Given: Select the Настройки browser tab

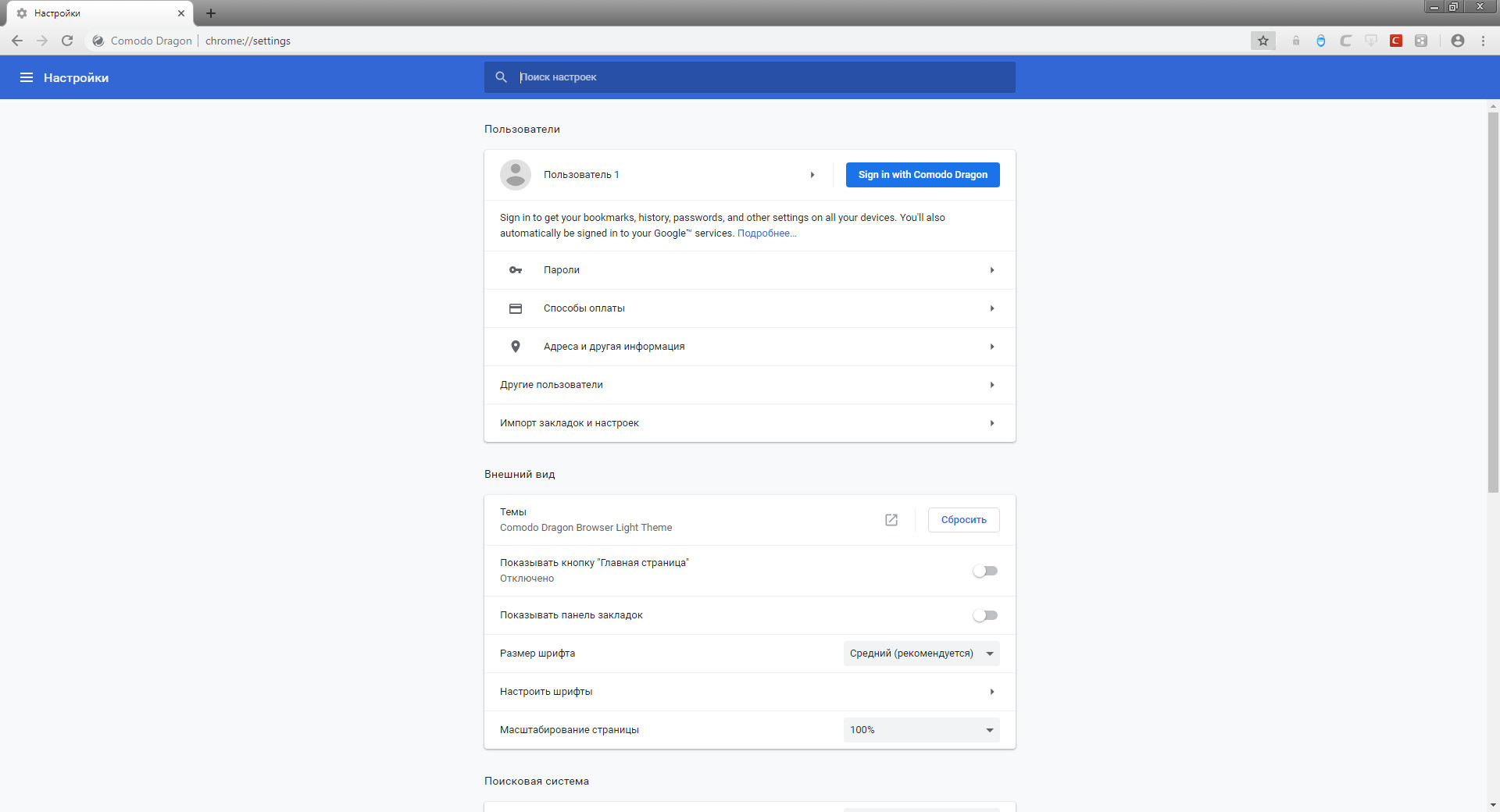Looking at the screenshot, I should (x=99, y=13).
